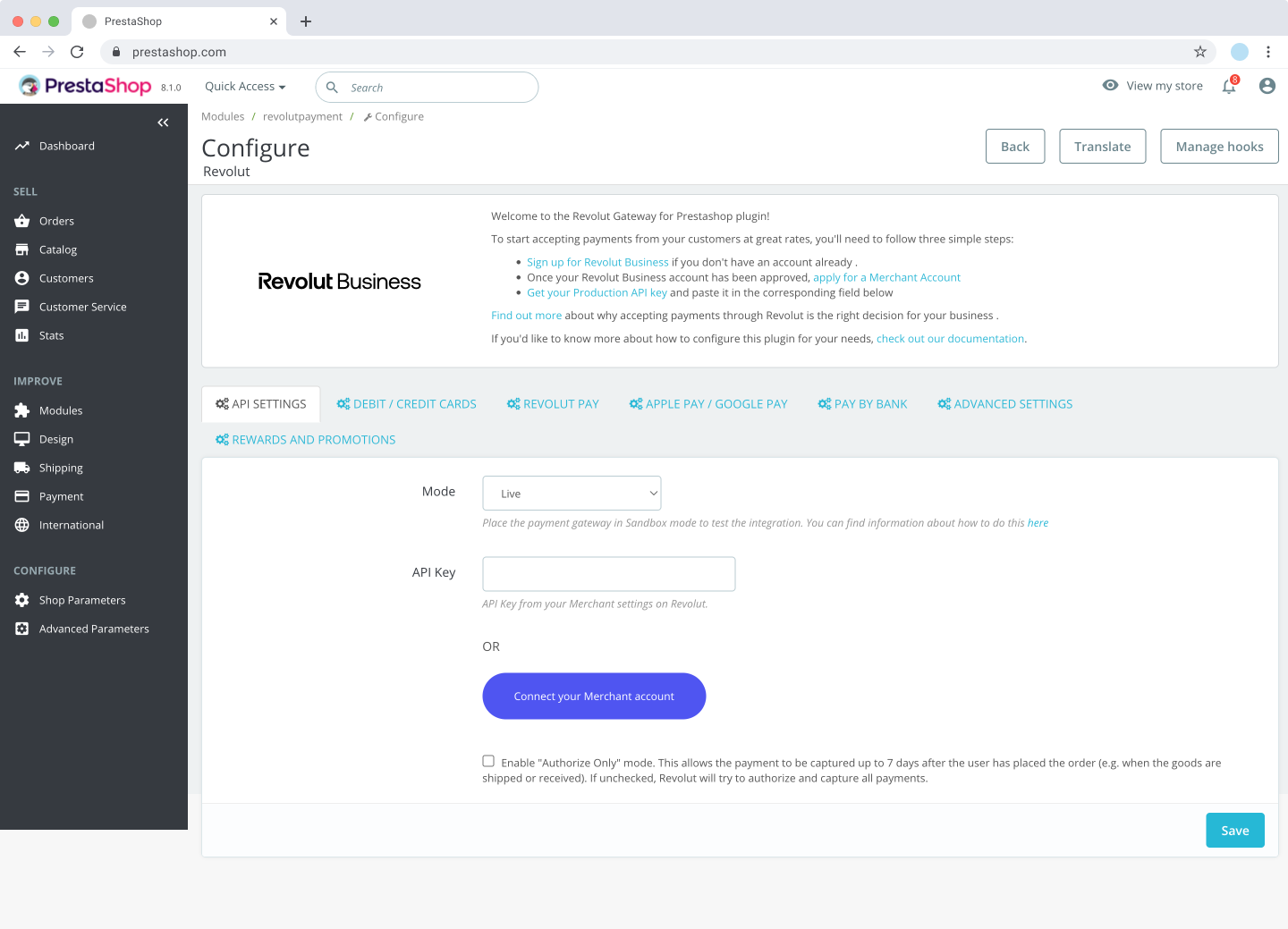Image resolution: width=1288 pixels, height=929 pixels.
Task: Open Customer Service in sidebar
Action: point(82,307)
